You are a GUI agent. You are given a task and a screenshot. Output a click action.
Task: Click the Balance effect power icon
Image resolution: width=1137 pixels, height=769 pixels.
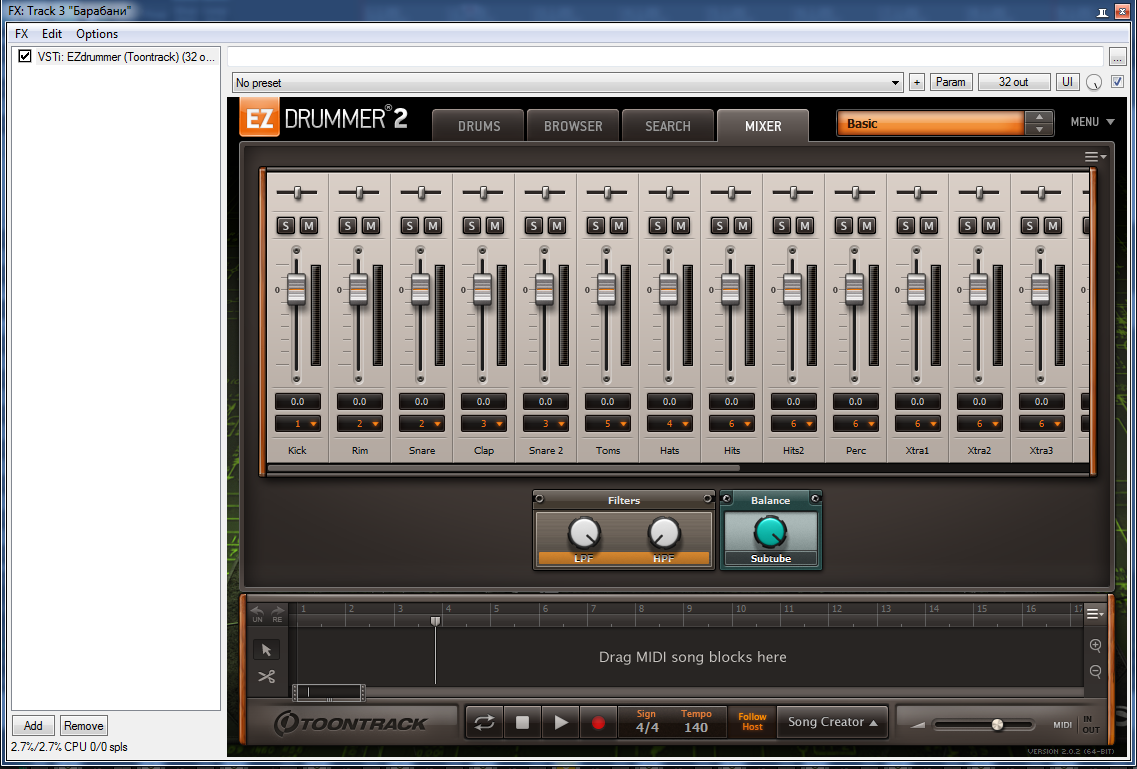[727, 499]
